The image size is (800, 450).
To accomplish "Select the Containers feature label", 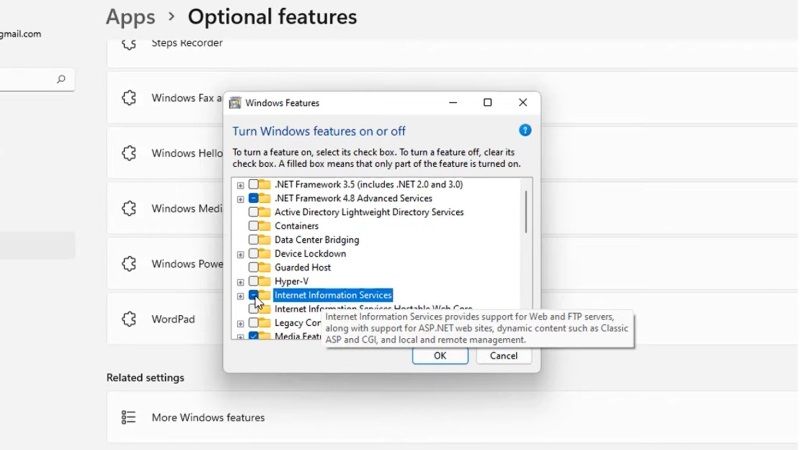I will [296, 226].
